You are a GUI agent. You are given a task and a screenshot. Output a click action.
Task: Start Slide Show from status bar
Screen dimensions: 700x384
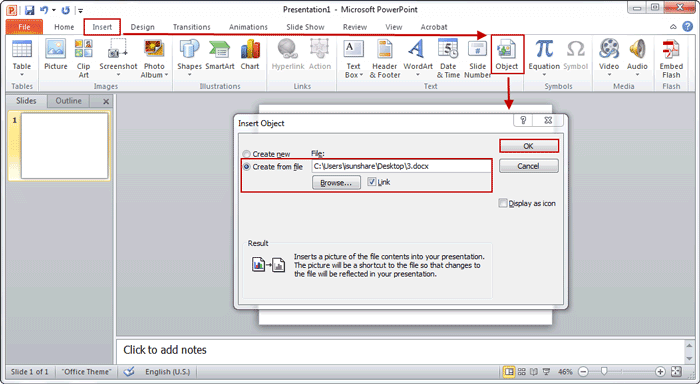click(546, 371)
